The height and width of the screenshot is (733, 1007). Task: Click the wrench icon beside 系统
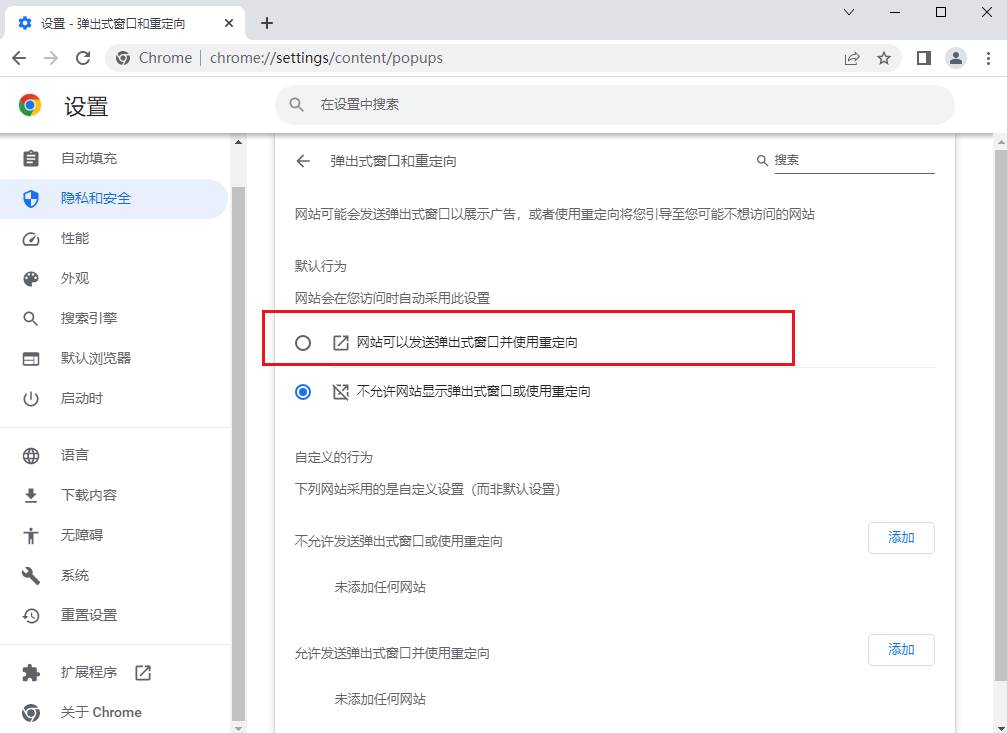(31, 576)
